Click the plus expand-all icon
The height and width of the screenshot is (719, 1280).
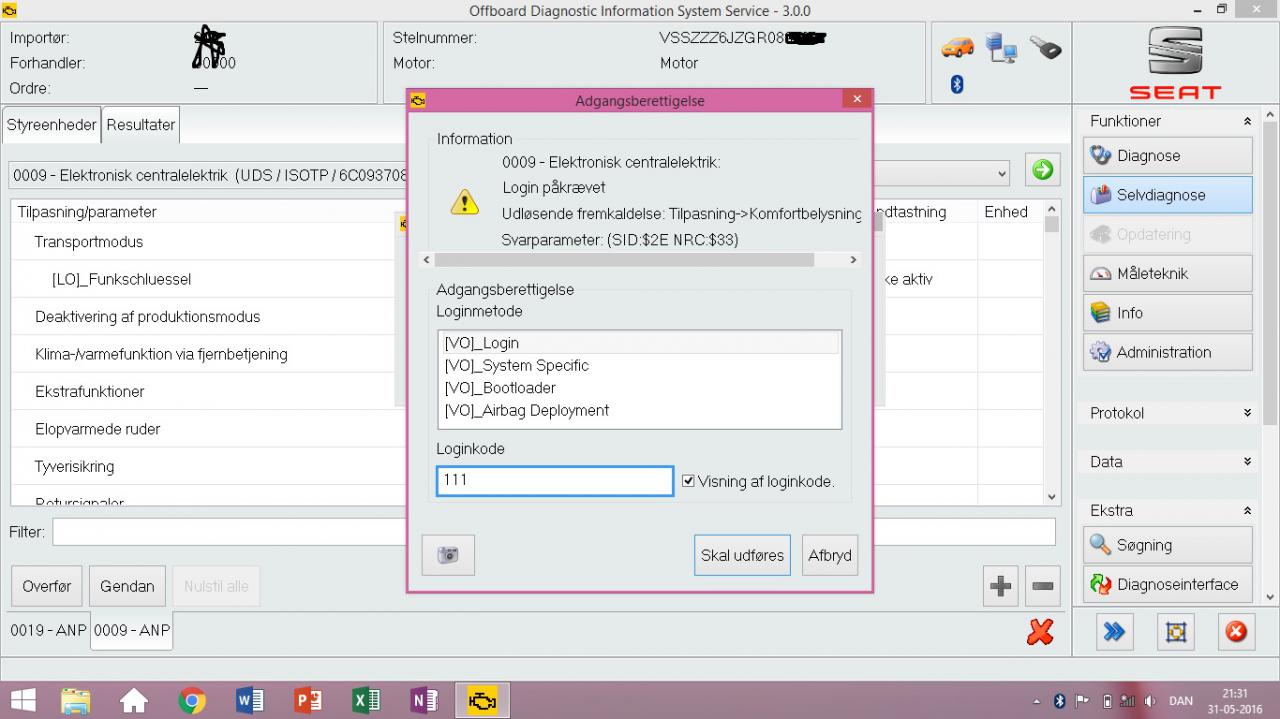pyautogui.click(x=1000, y=586)
